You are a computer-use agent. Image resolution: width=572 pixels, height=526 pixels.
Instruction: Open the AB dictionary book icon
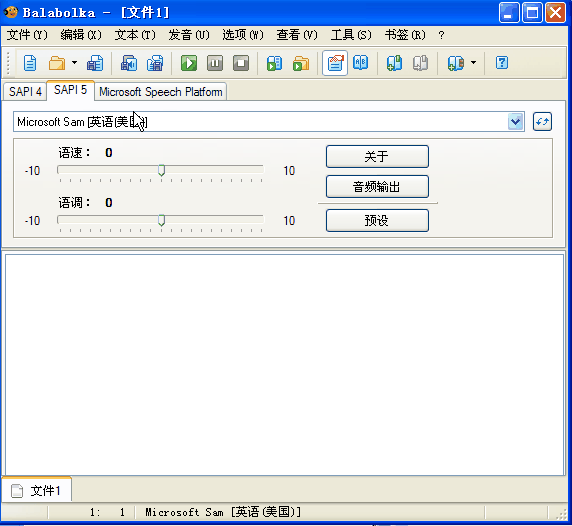(x=360, y=63)
